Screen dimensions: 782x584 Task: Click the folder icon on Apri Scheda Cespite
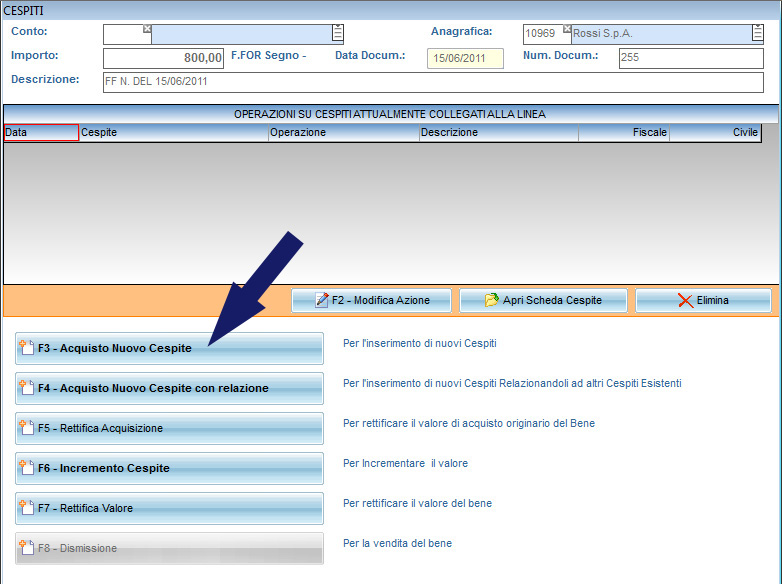pos(491,300)
